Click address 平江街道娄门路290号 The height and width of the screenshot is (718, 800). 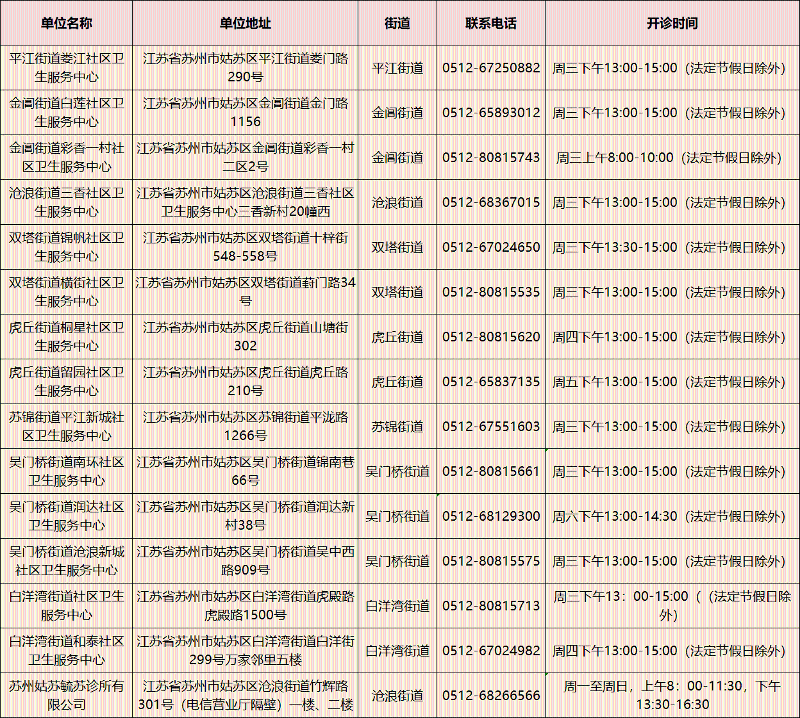pos(245,68)
